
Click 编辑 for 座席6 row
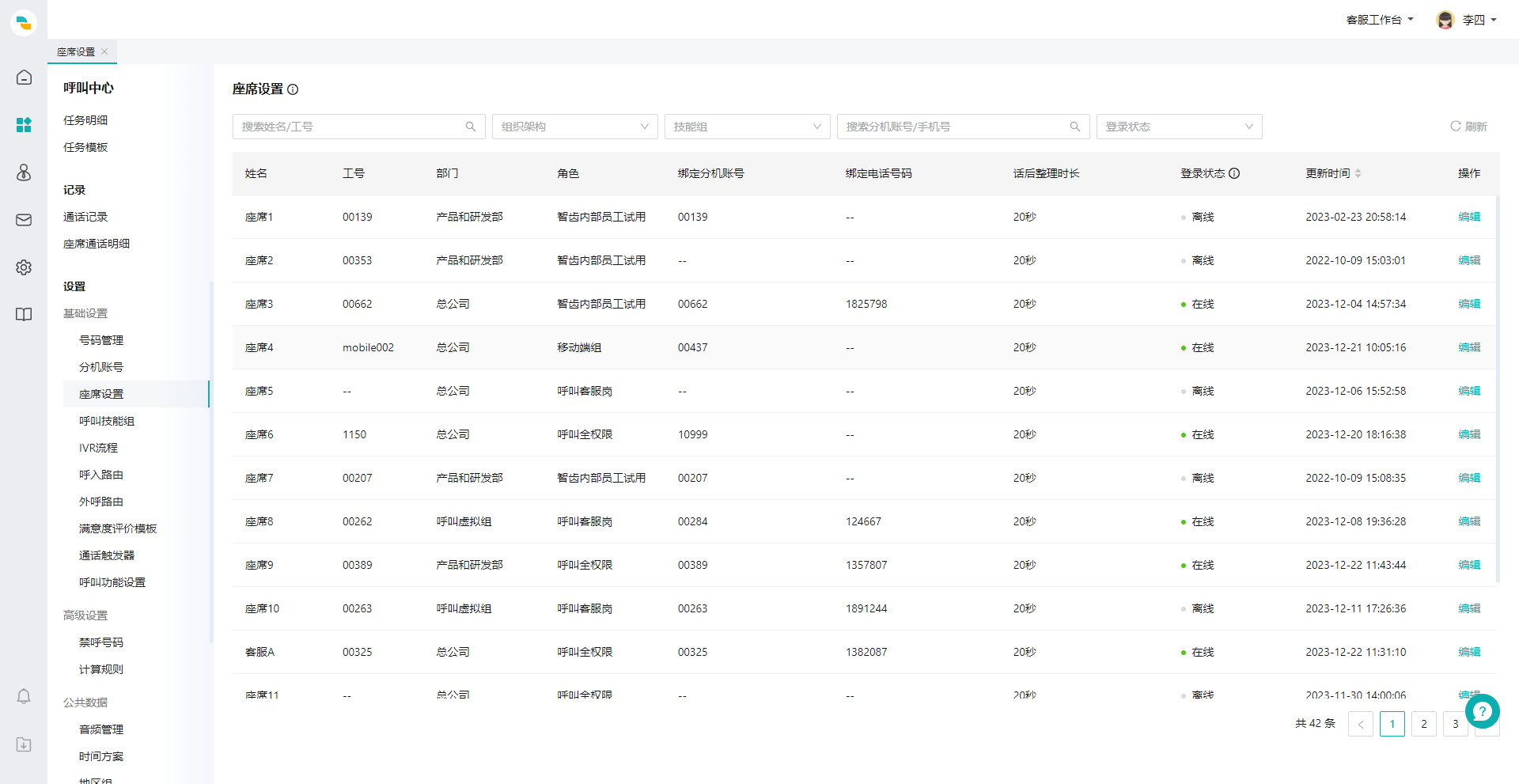(x=1469, y=434)
